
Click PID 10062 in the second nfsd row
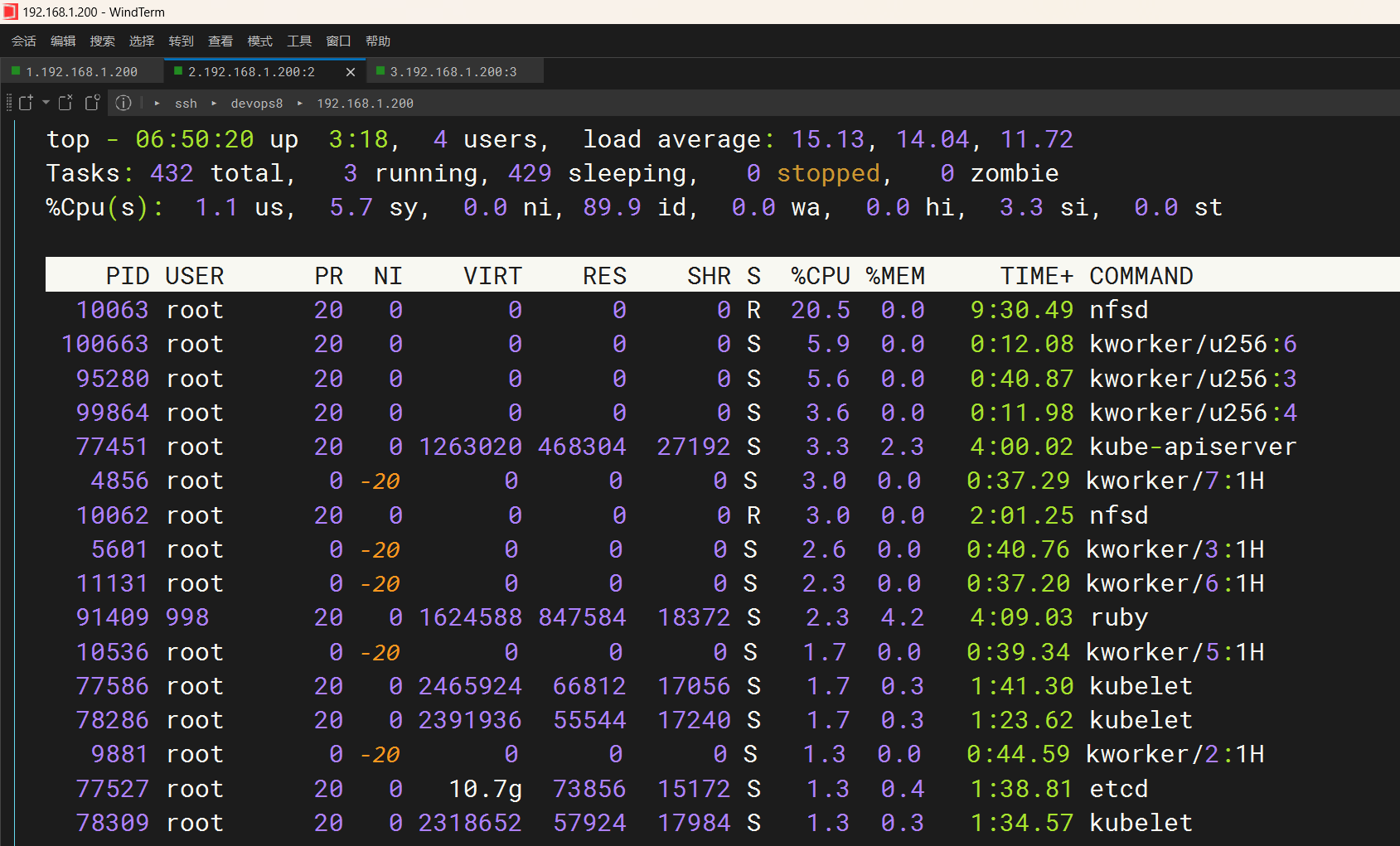pyautogui.click(x=113, y=515)
